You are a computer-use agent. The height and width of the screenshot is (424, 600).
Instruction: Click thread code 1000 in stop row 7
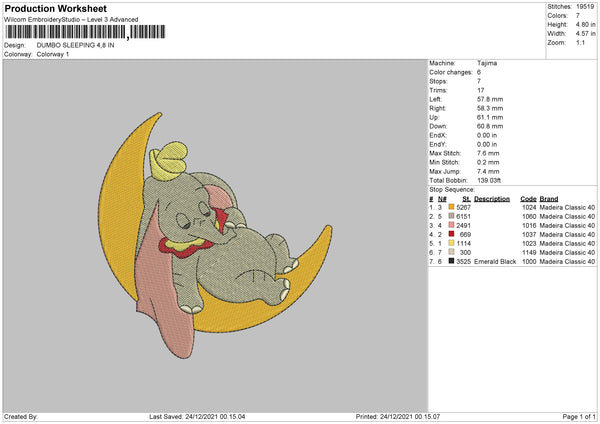point(529,261)
